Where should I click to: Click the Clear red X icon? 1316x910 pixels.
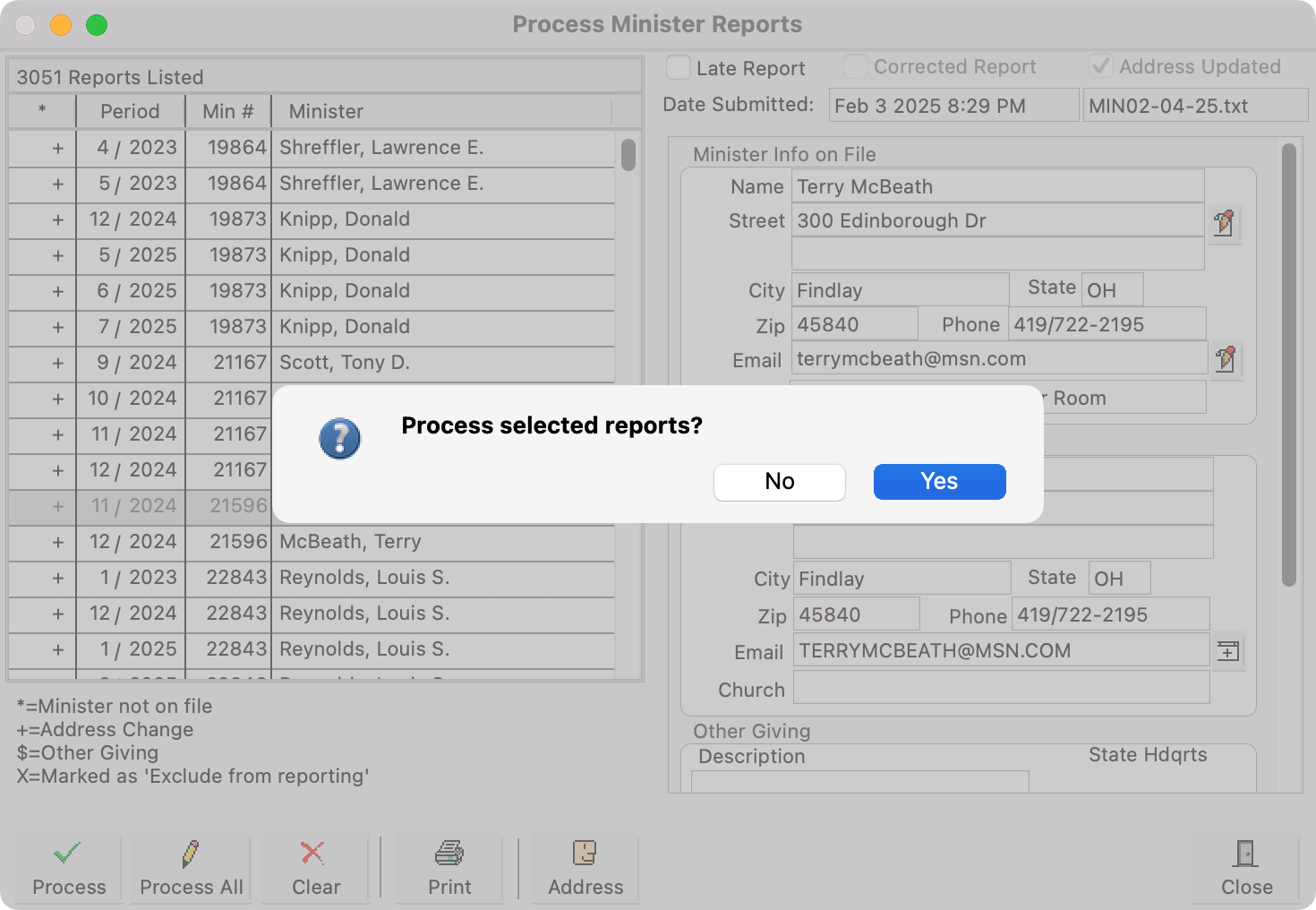click(x=312, y=854)
